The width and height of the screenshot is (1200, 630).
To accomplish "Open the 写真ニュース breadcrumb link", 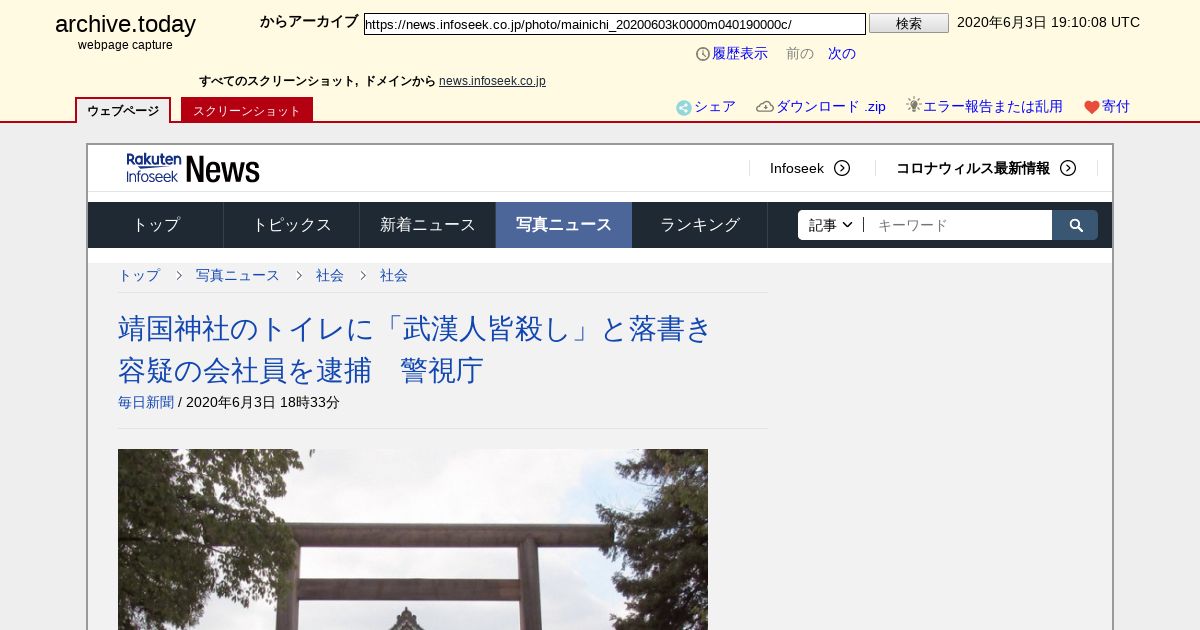I will tap(238, 275).
